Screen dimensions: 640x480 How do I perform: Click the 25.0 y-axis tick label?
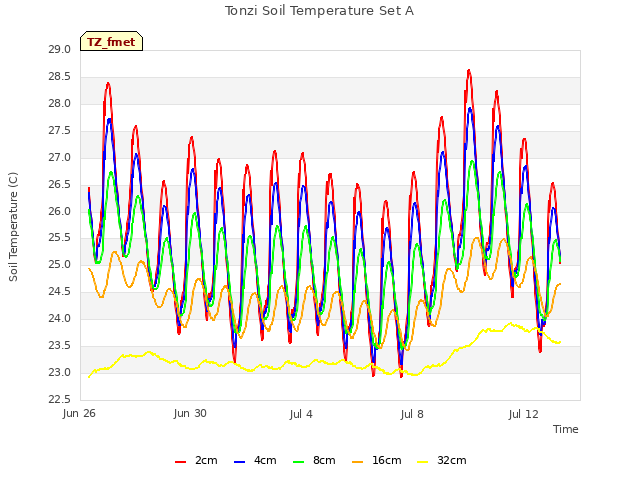(60, 265)
